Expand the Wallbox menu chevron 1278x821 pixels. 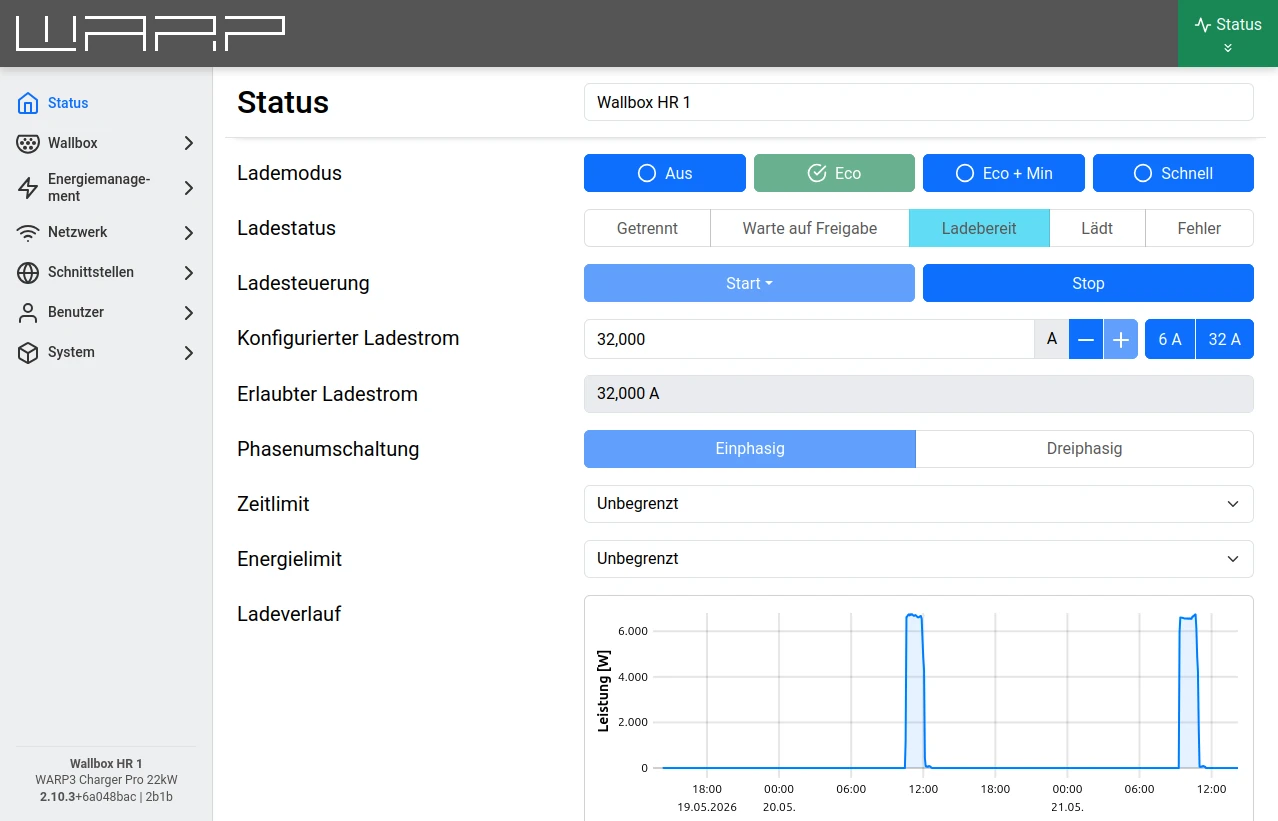[x=189, y=143]
